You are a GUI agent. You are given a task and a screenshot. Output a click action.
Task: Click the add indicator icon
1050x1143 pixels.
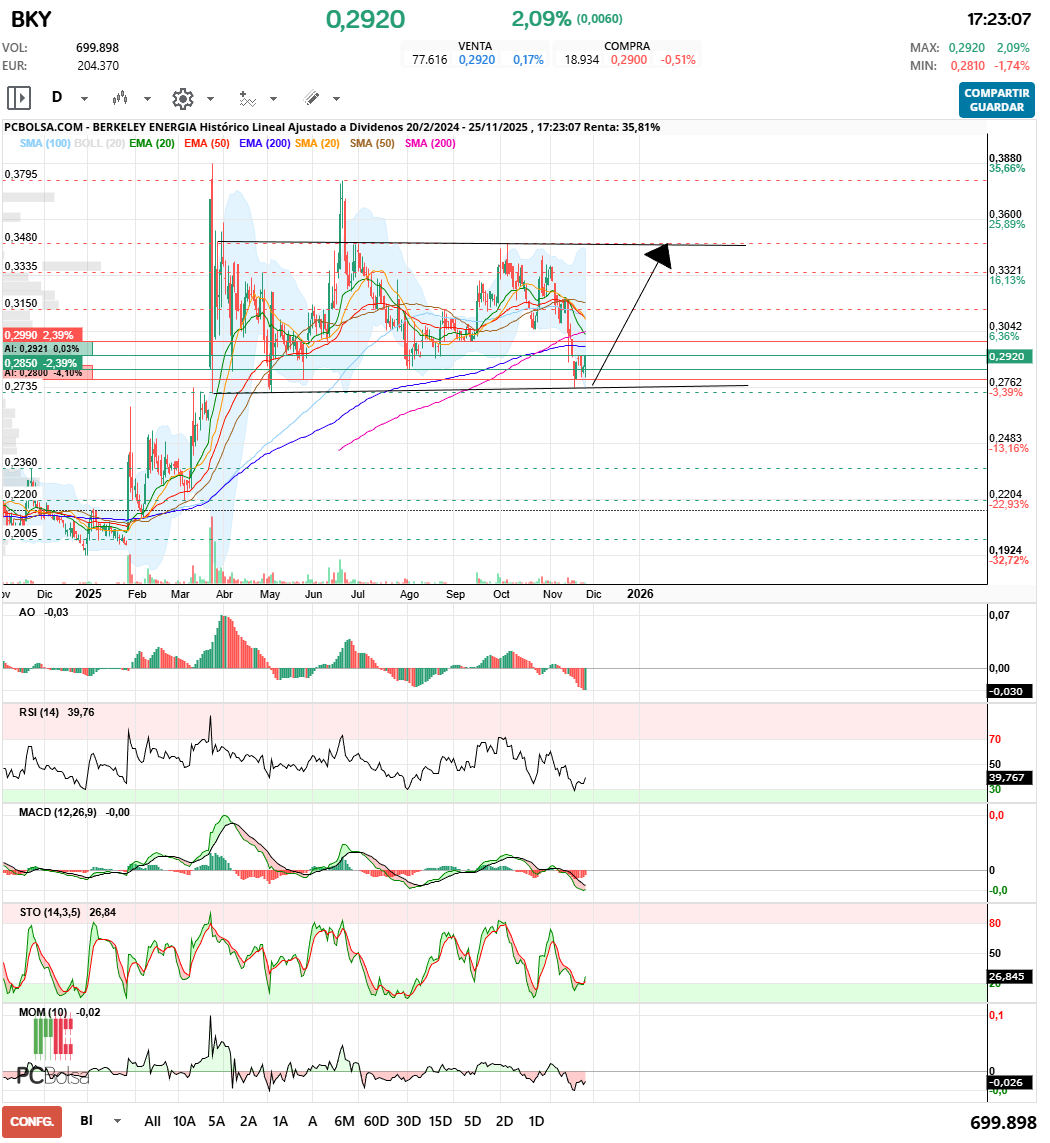pyautogui.click(x=247, y=98)
